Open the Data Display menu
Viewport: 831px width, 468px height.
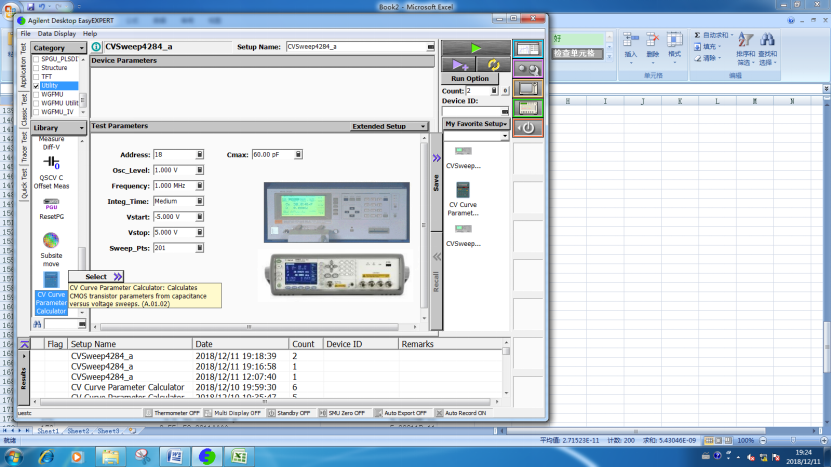click(x=57, y=33)
